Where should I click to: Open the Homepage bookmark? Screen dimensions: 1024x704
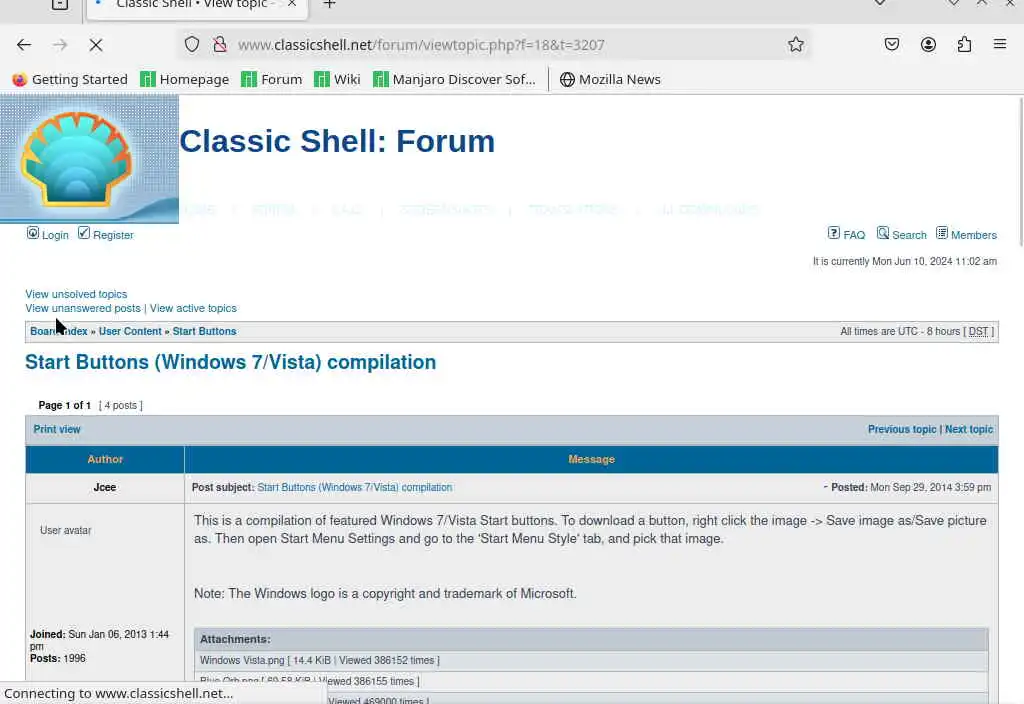pyautogui.click(x=185, y=79)
